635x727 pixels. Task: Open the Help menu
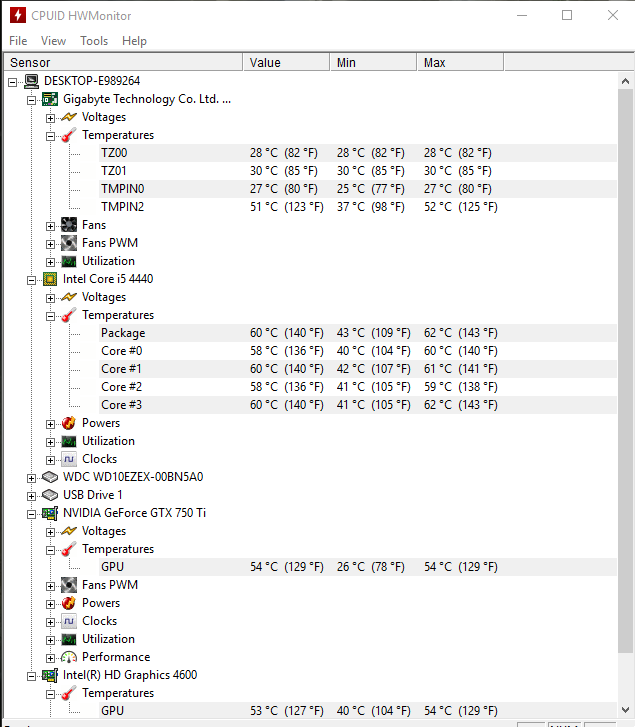click(x=134, y=41)
